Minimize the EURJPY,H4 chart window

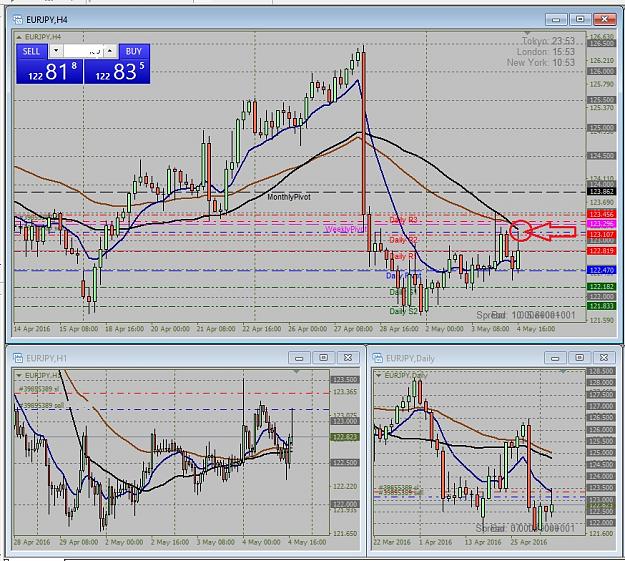coord(556,19)
